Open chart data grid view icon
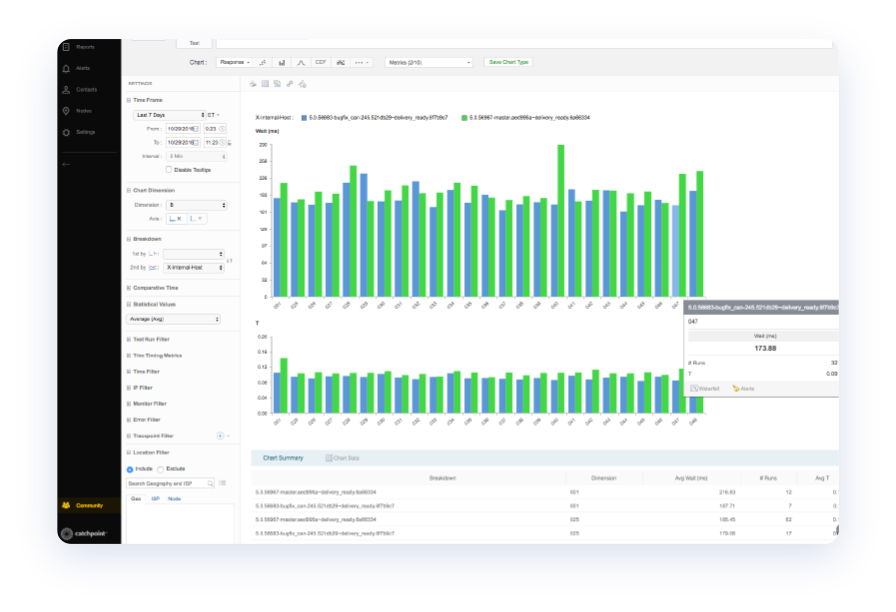This screenshot has height=612, width=896. 265,87
